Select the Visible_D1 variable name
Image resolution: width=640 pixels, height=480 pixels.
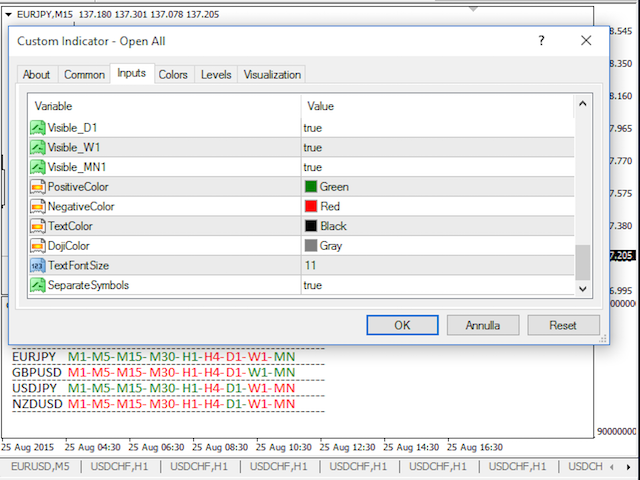[72, 128]
